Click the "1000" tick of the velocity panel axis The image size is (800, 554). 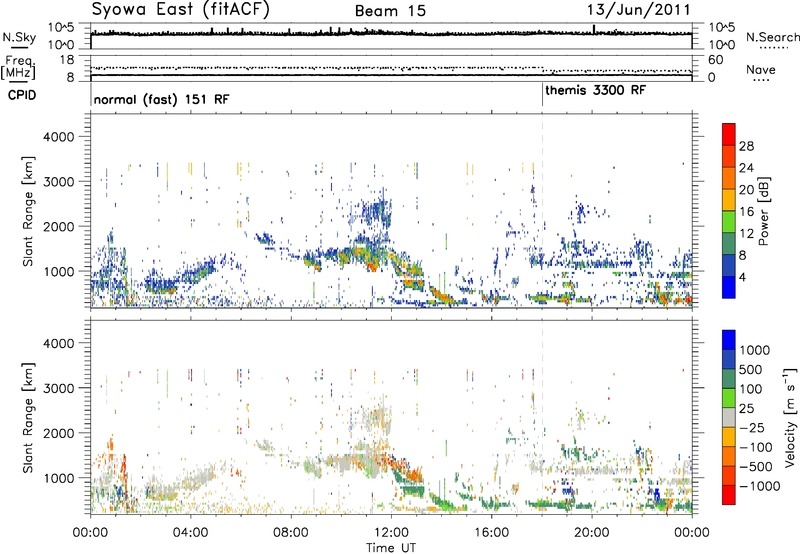pyautogui.click(x=58, y=478)
